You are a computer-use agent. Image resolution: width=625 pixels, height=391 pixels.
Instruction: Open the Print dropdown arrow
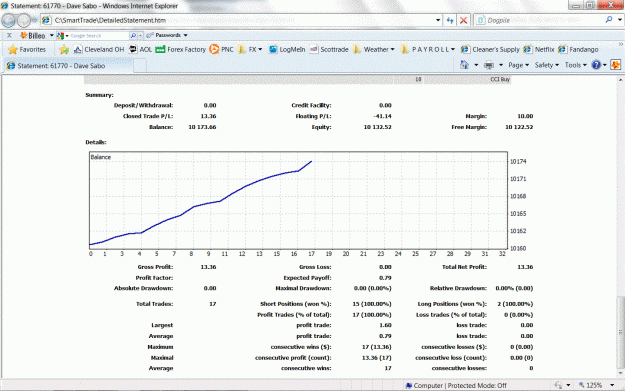tap(501, 65)
